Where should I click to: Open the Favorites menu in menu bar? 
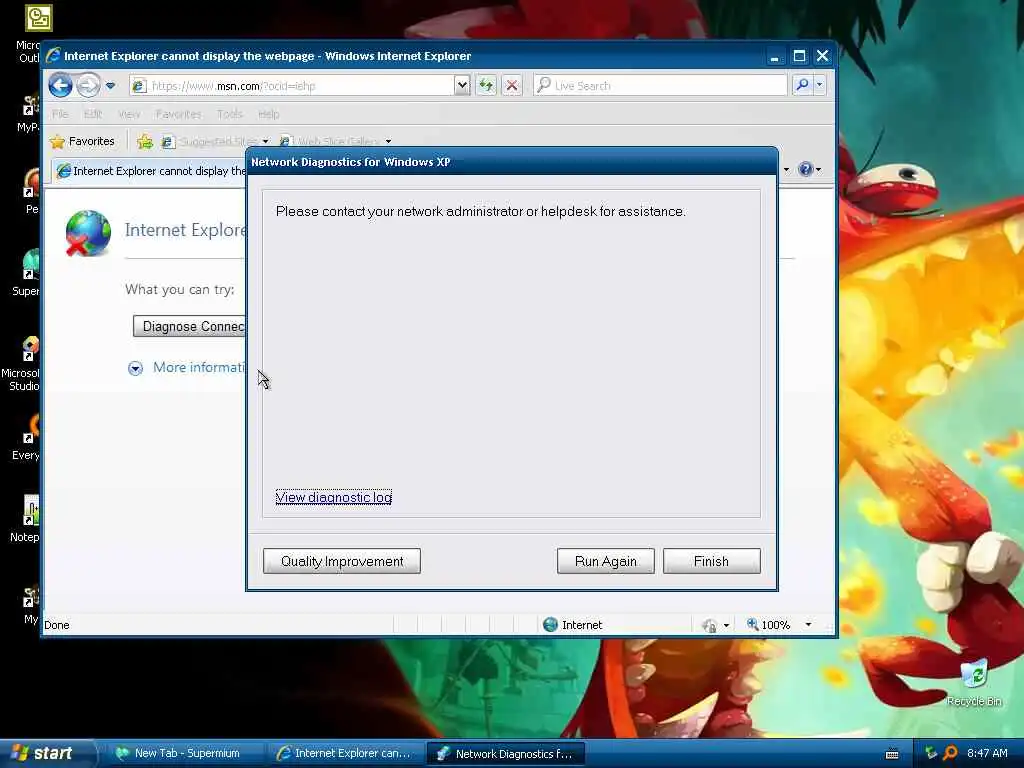(x=179, y=114)
